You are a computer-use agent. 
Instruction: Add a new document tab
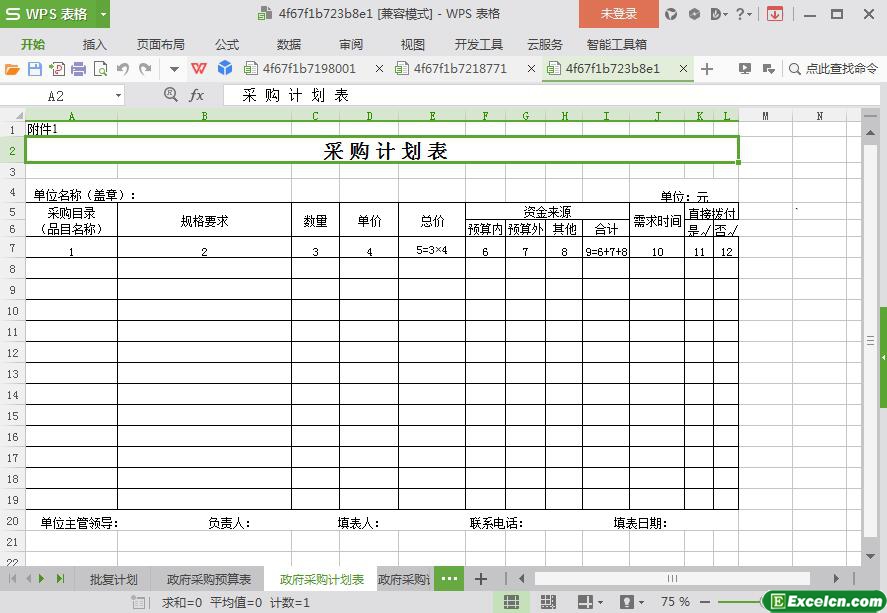[x=707, y=69]
